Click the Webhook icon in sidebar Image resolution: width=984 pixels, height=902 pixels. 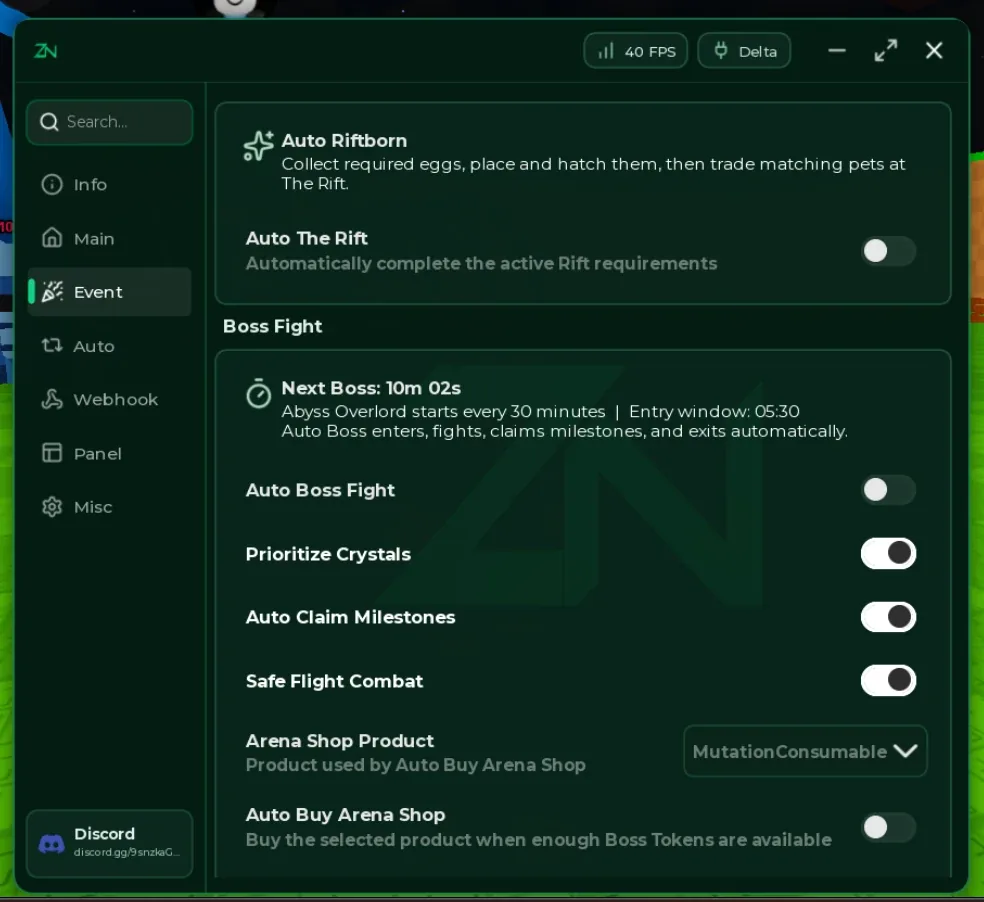52,399
